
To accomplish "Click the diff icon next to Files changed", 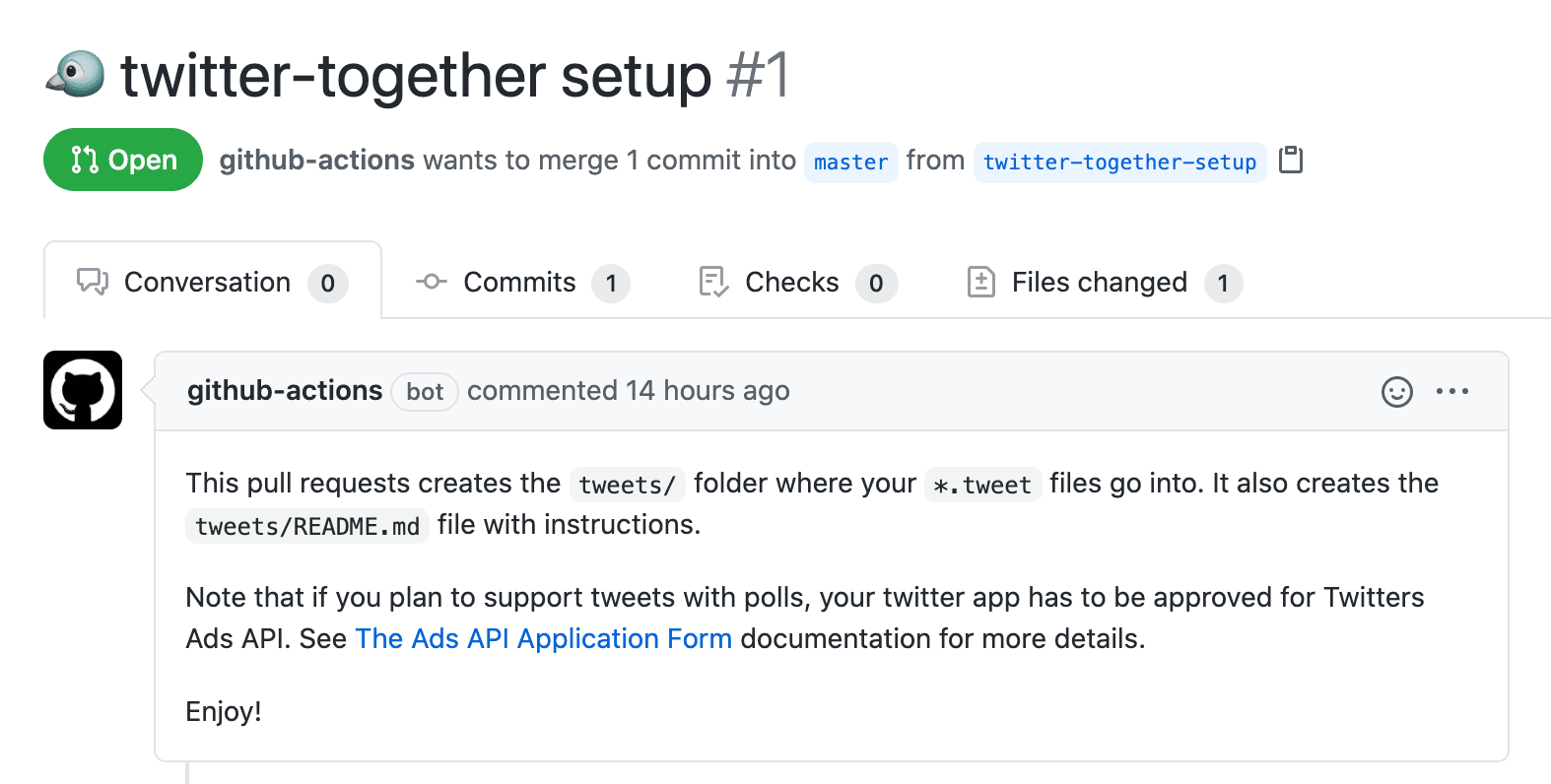I will (981, 282).
